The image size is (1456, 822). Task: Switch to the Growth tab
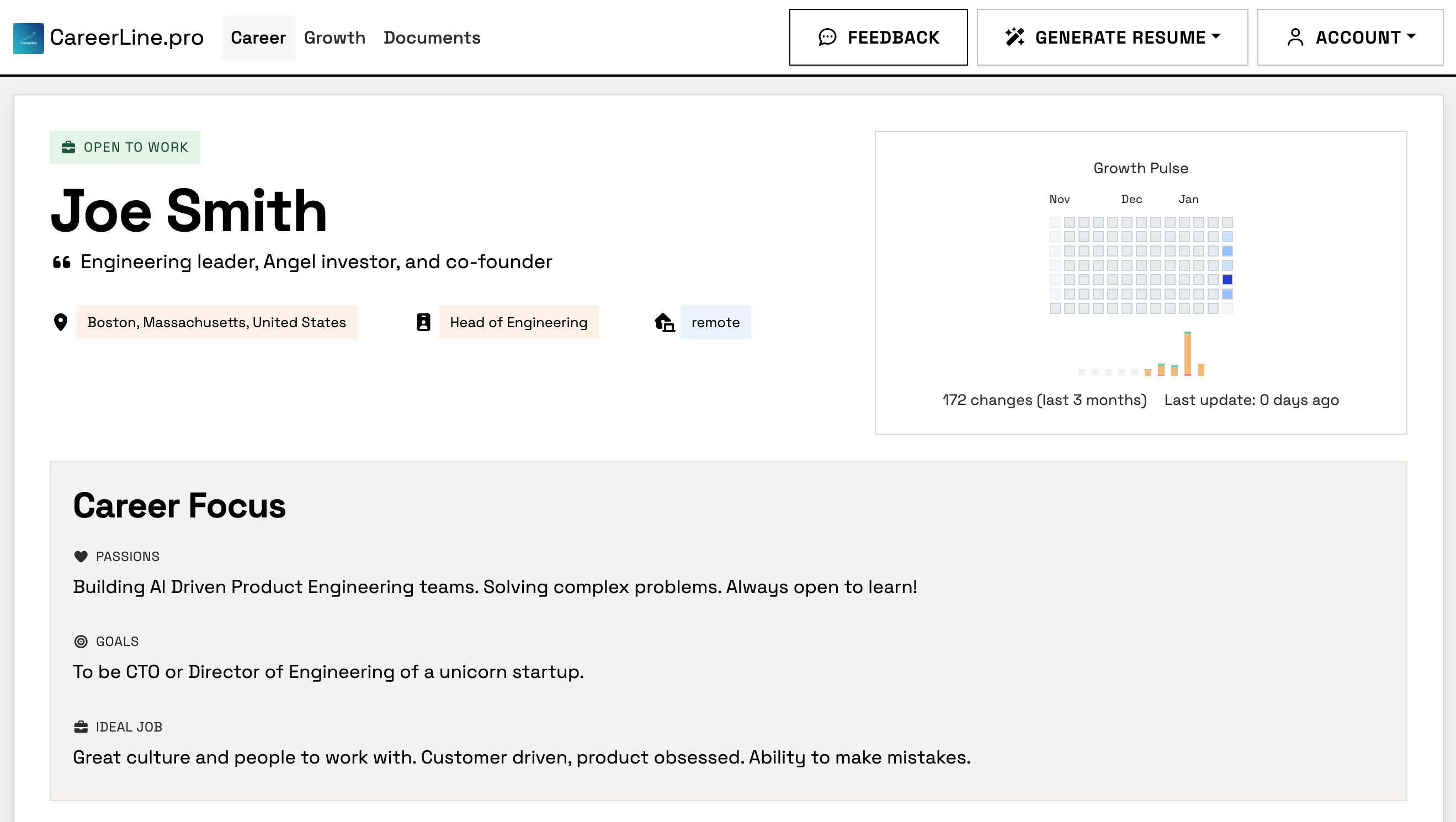(x=334, y=38)
